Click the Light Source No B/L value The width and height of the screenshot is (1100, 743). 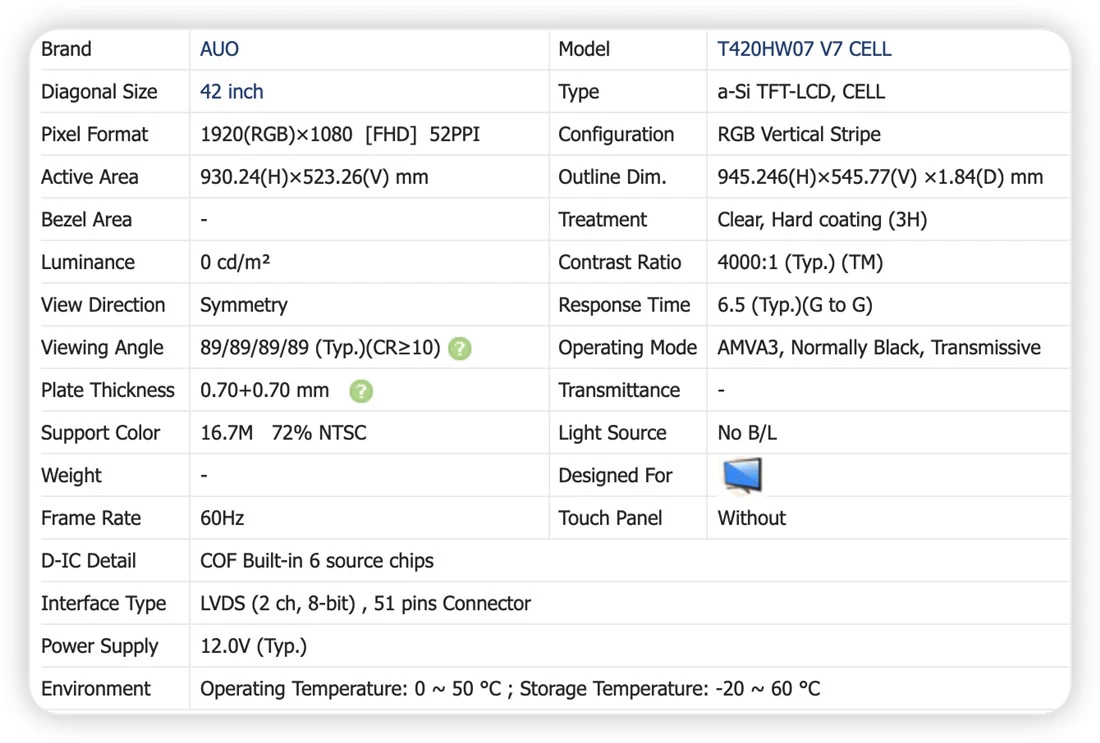point(746,433)
